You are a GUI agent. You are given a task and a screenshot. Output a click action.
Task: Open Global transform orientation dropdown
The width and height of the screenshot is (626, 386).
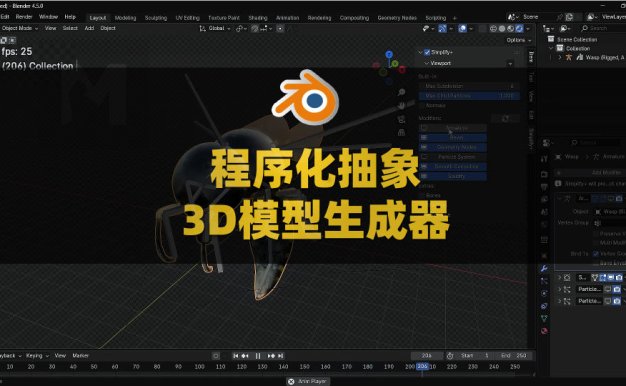pyautogui.click(x=215, y=28)
